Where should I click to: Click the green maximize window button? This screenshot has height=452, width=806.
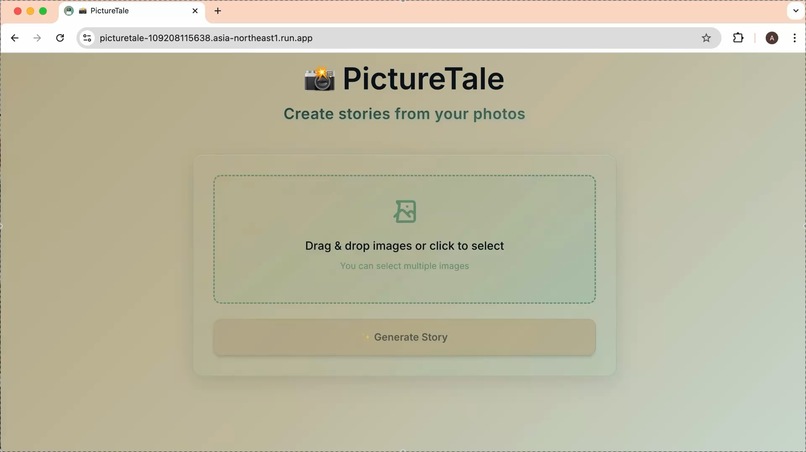coord(43,11)
